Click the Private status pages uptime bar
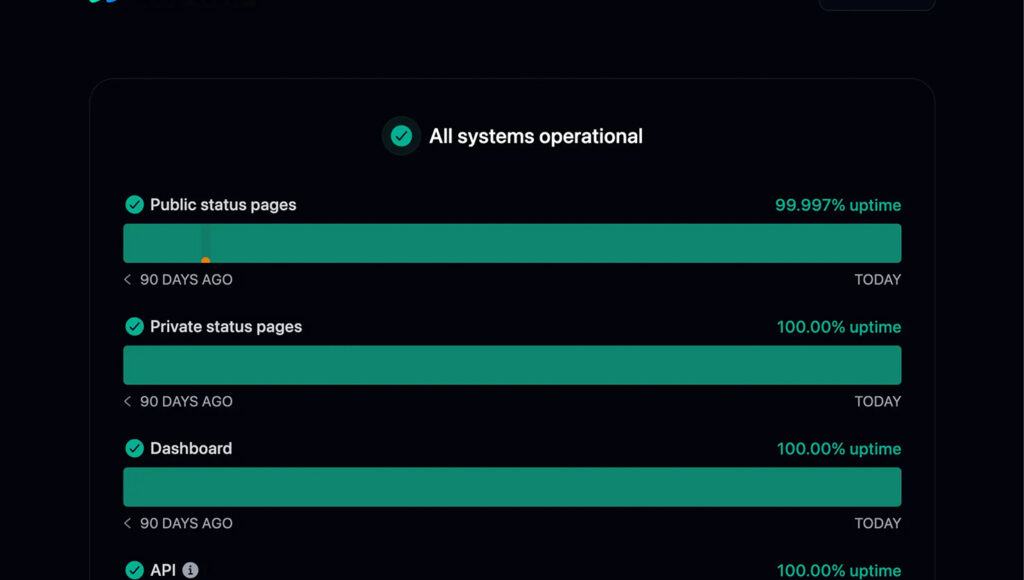The width and height of the screenshot is (1024, 580). click(512, 365)
